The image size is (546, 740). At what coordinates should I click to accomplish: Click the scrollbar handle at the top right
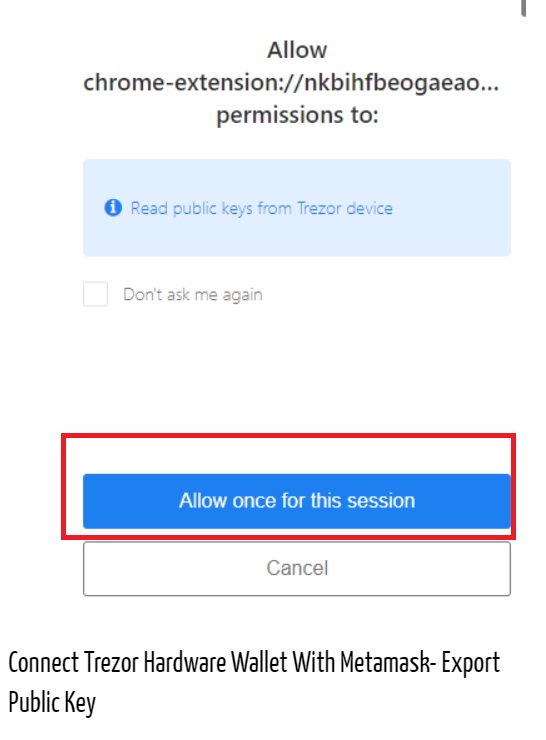click(523, 8)
